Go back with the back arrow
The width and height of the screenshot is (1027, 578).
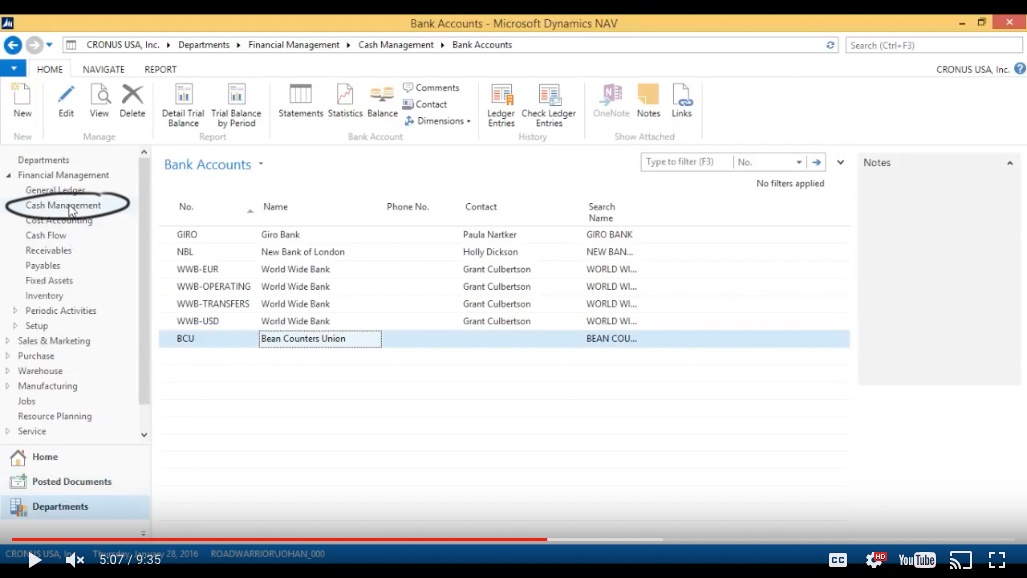click(x=12, y=45)
